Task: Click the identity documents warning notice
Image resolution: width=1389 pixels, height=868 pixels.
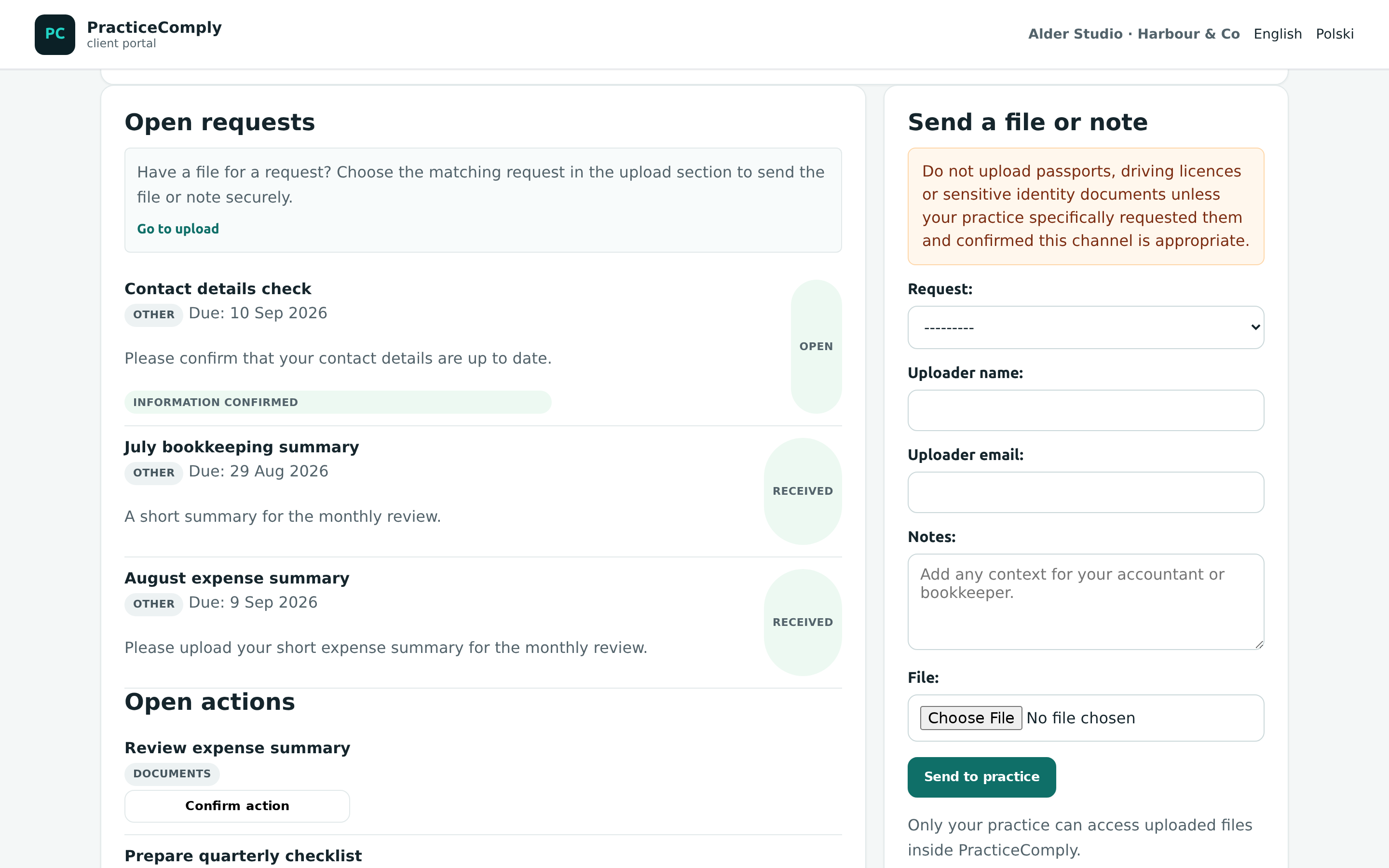Action: pyautogui.click(x=1085, y=207)
